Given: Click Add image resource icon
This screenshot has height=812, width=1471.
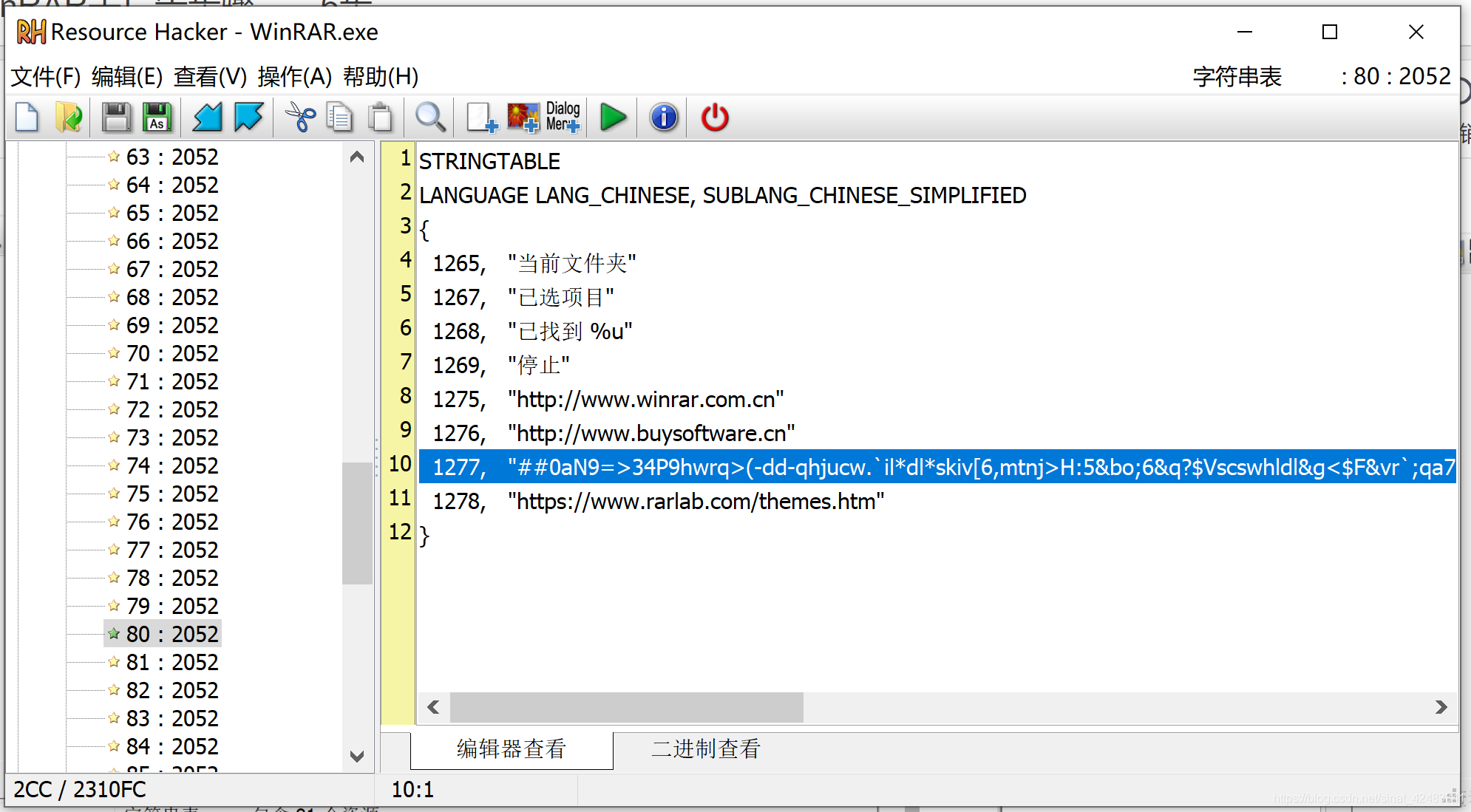Looking at the screenshot, I should tap(523, 117).
